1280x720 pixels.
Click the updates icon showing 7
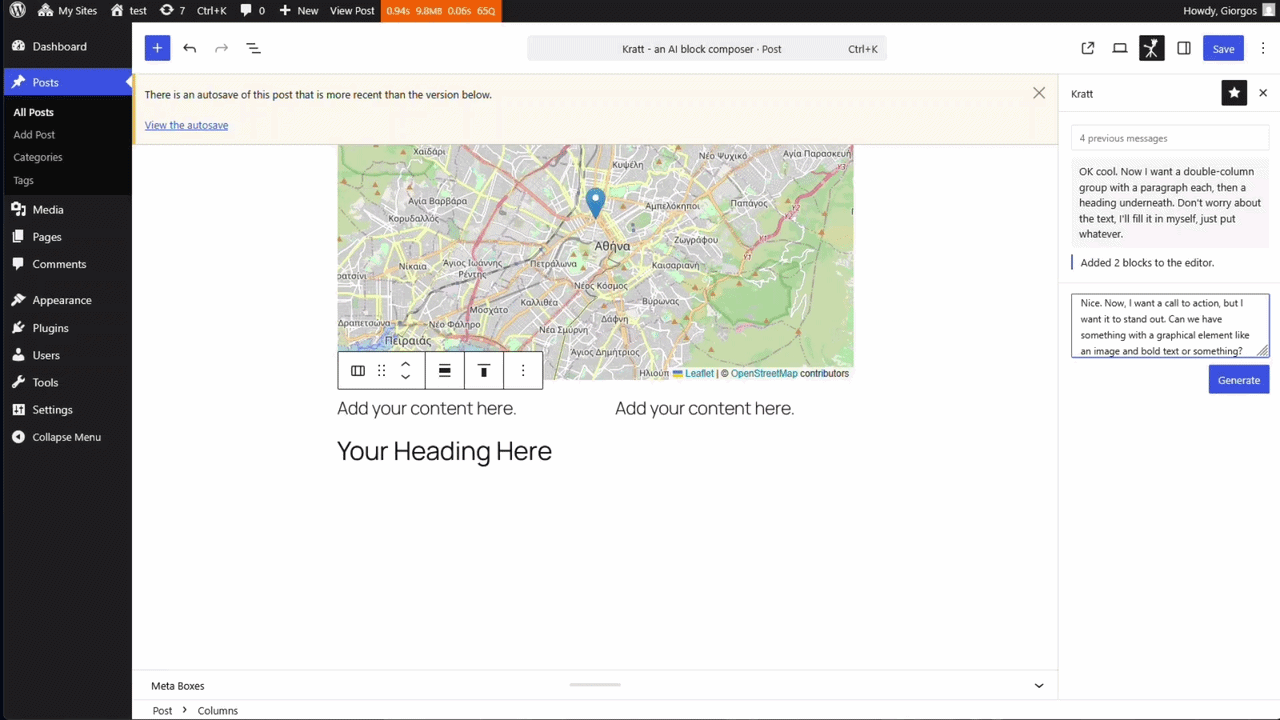172,10
